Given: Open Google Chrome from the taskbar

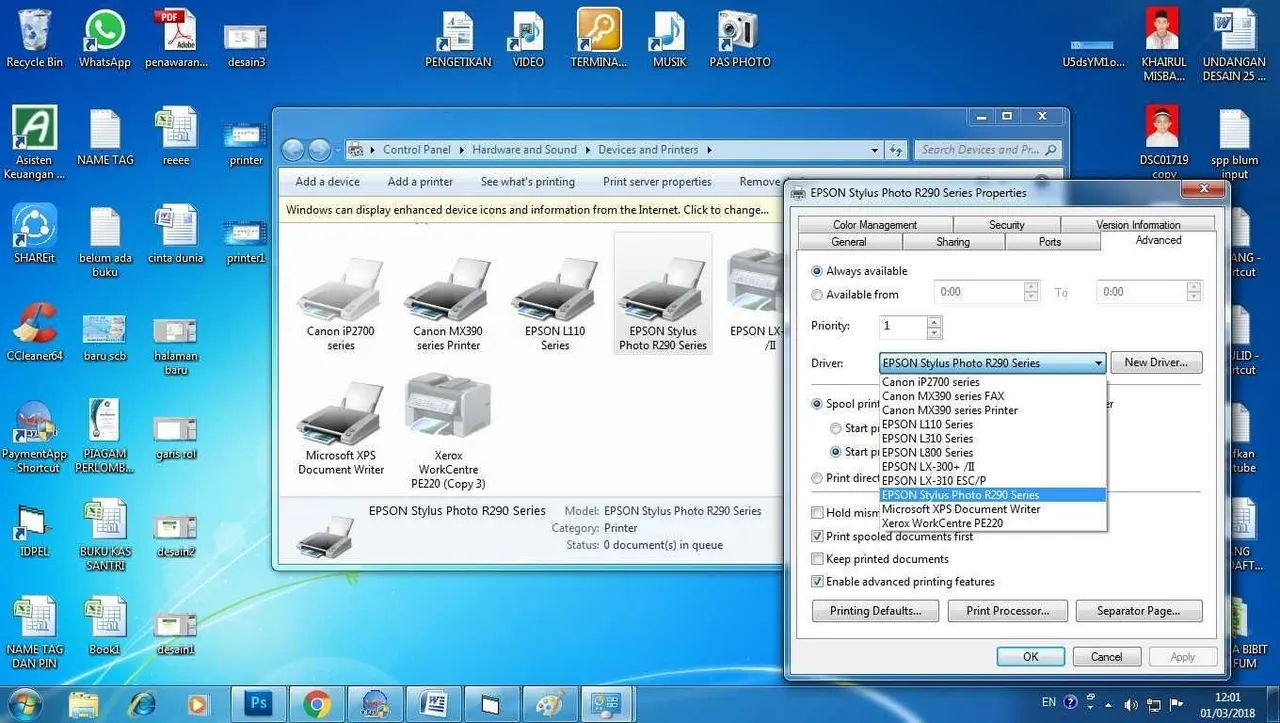Looking at the screenshot, I should tap(317, 703).
